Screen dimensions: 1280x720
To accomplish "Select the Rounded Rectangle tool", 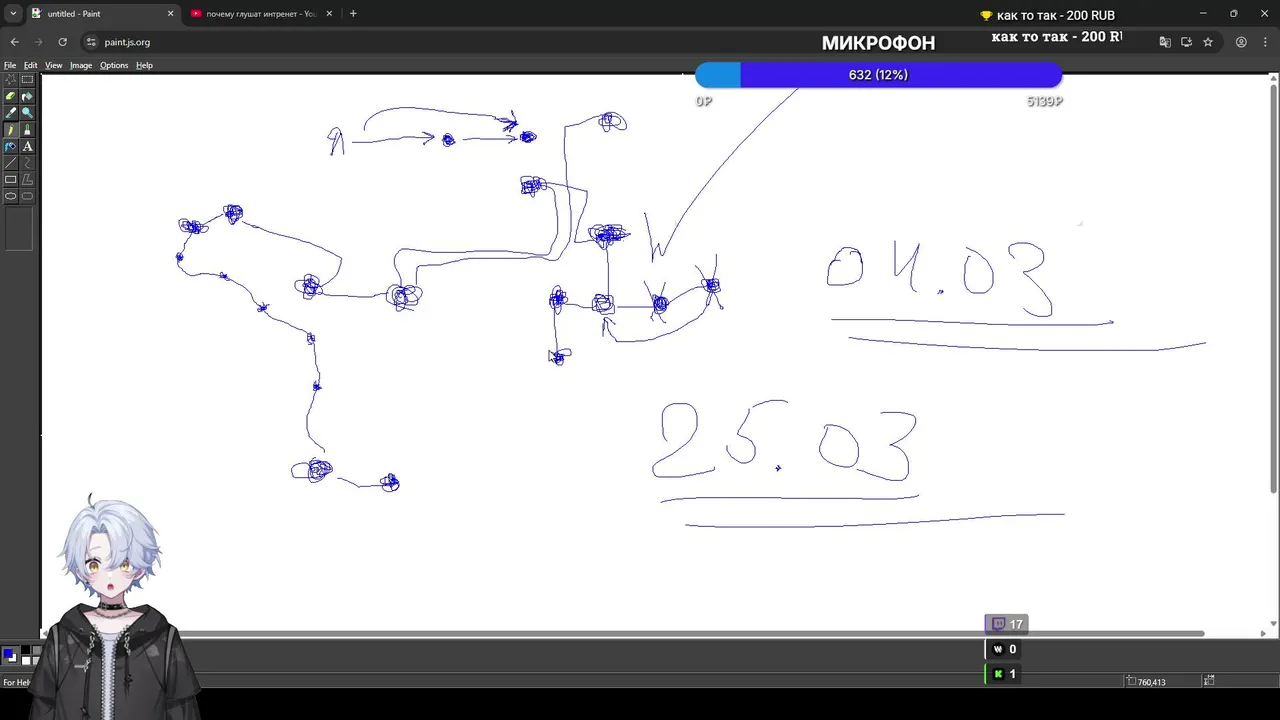I will 27,196.
